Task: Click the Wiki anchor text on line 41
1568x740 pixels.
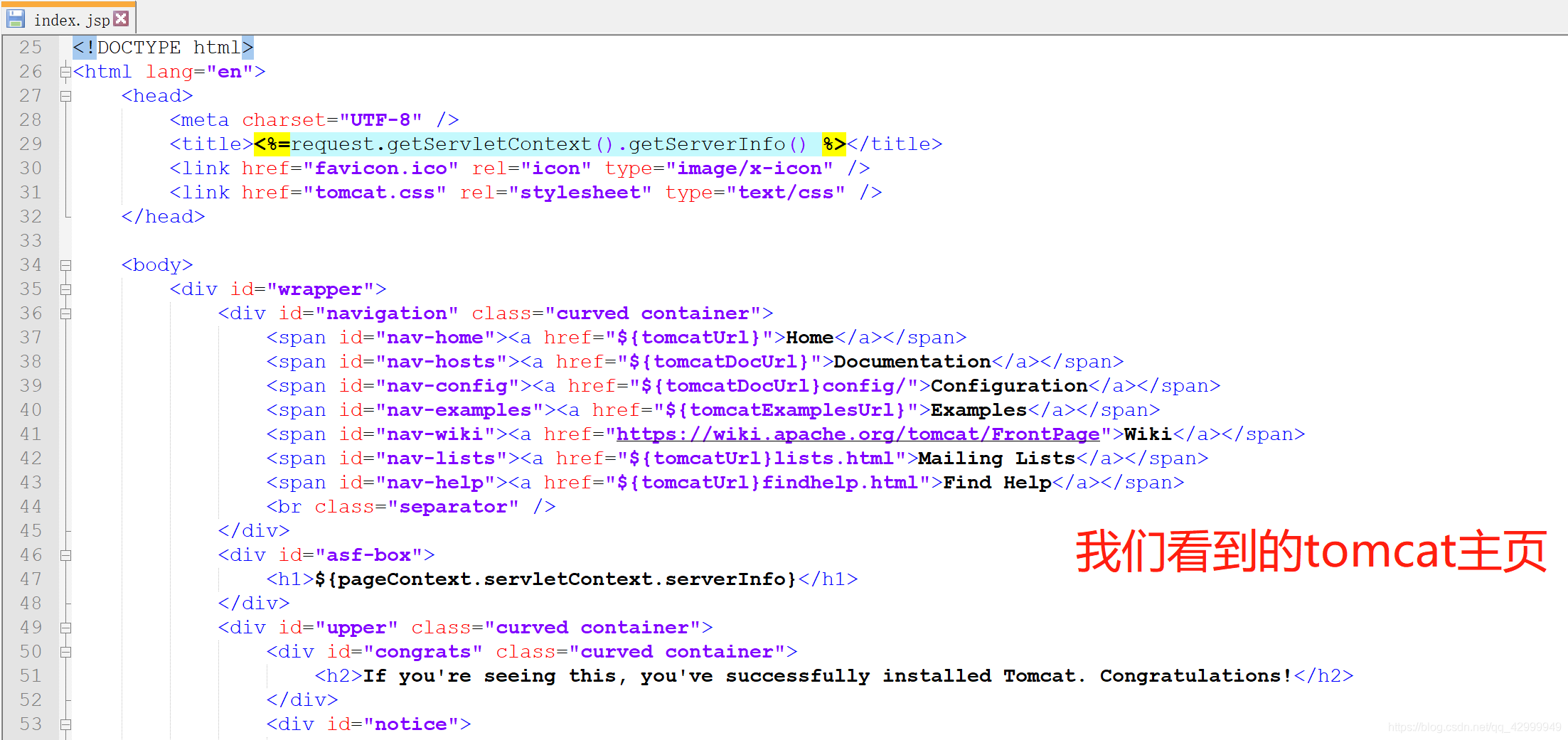Action: tap(1148, 434)
